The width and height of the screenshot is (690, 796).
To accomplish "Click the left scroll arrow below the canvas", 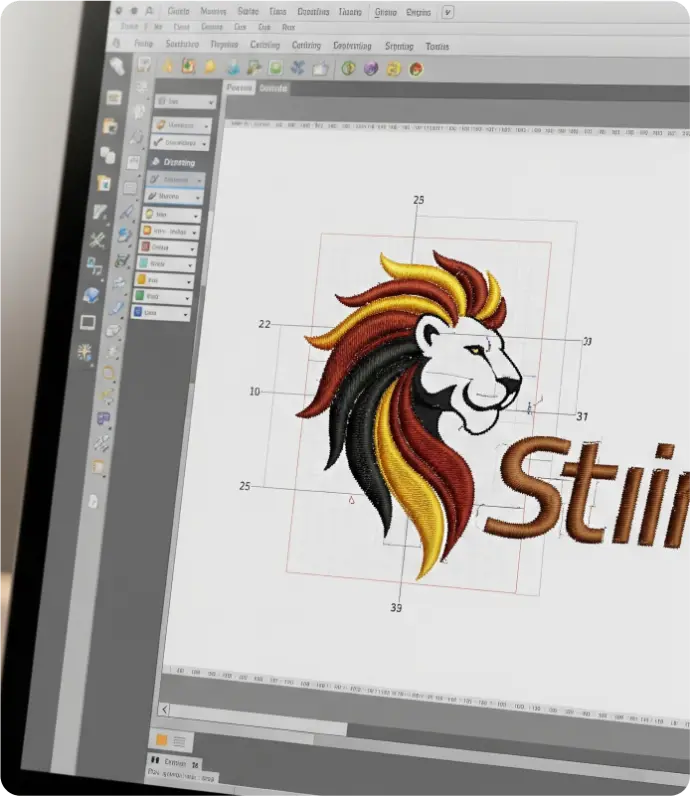I will pyautogui.click(x=164, y=709).
